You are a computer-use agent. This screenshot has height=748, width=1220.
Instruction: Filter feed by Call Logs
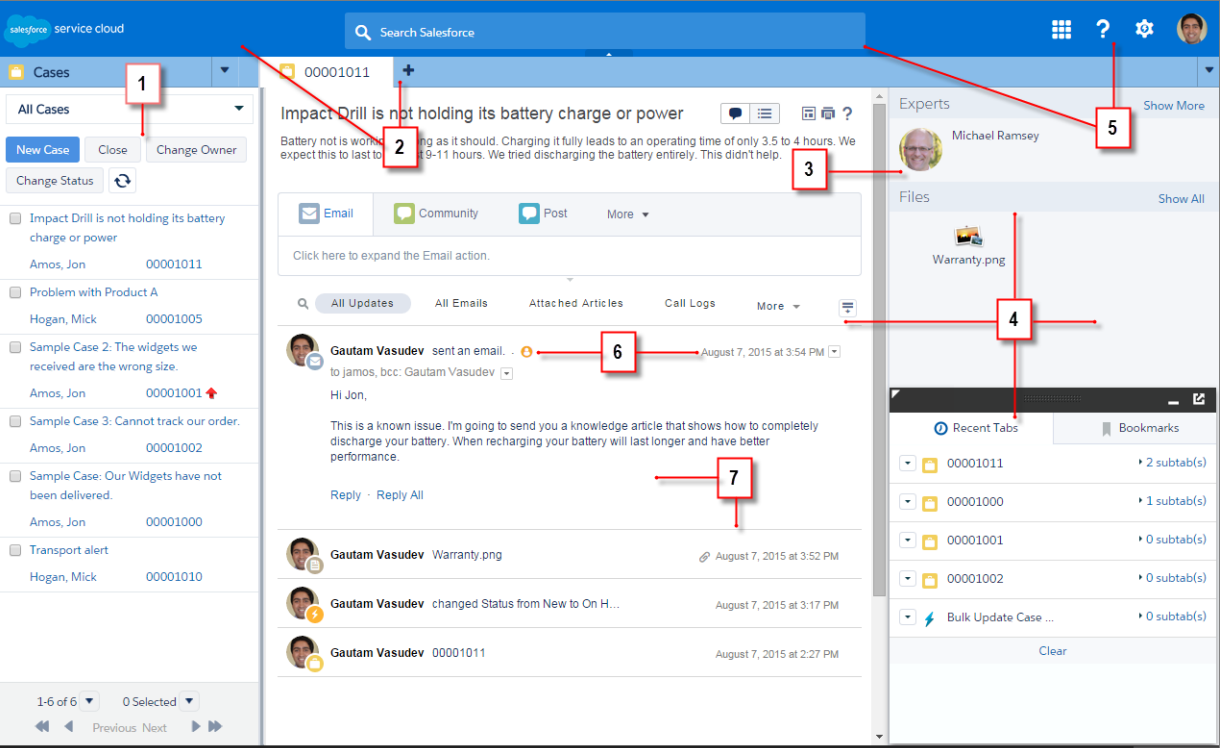coord(690,303)
